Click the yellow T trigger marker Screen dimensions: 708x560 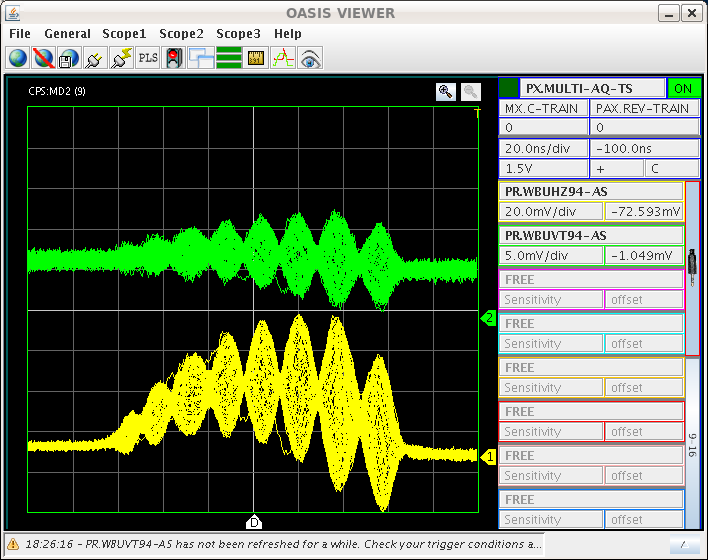[477, 112]
